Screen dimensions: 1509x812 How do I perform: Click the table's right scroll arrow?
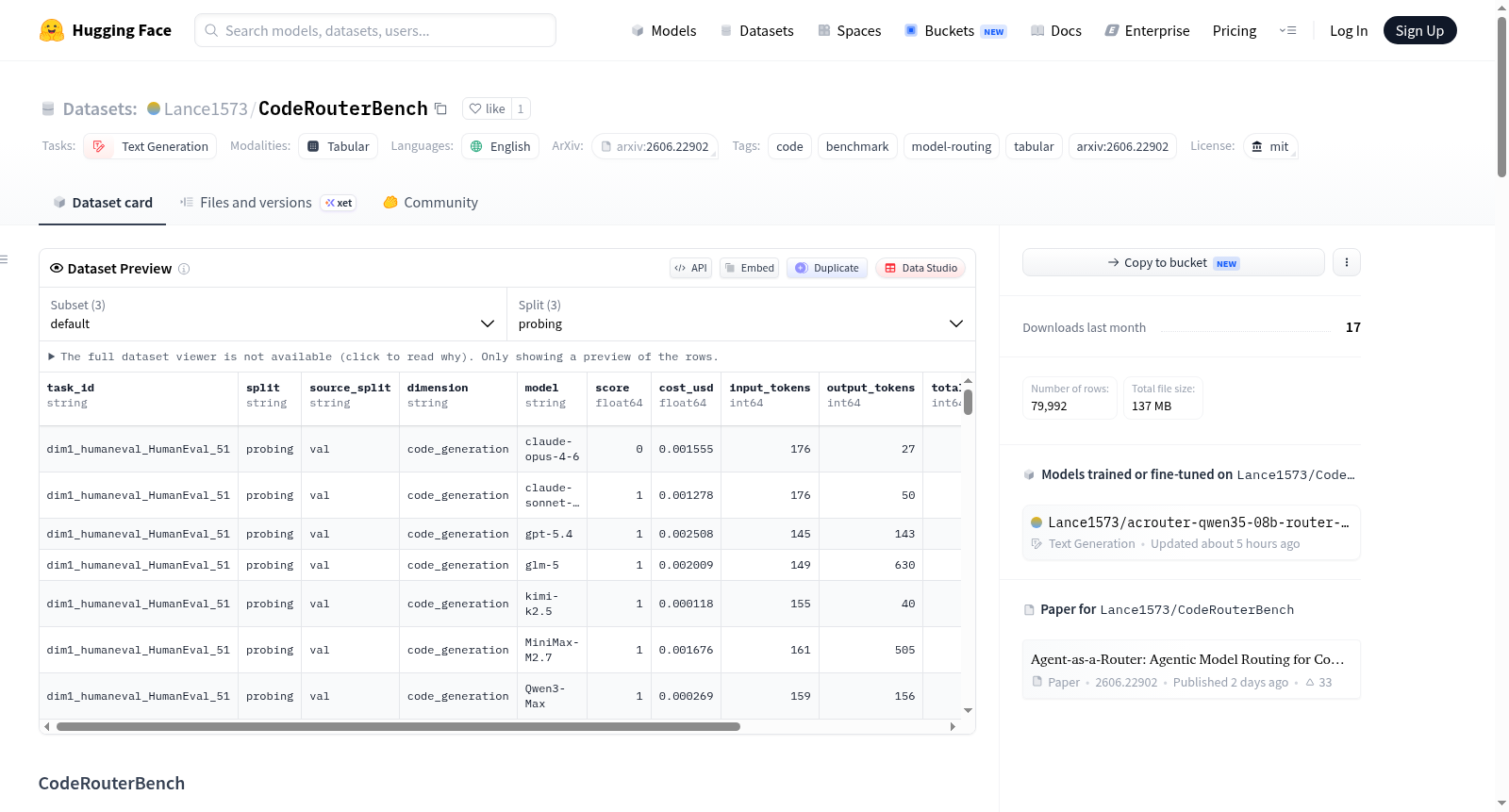pos(953,727)
